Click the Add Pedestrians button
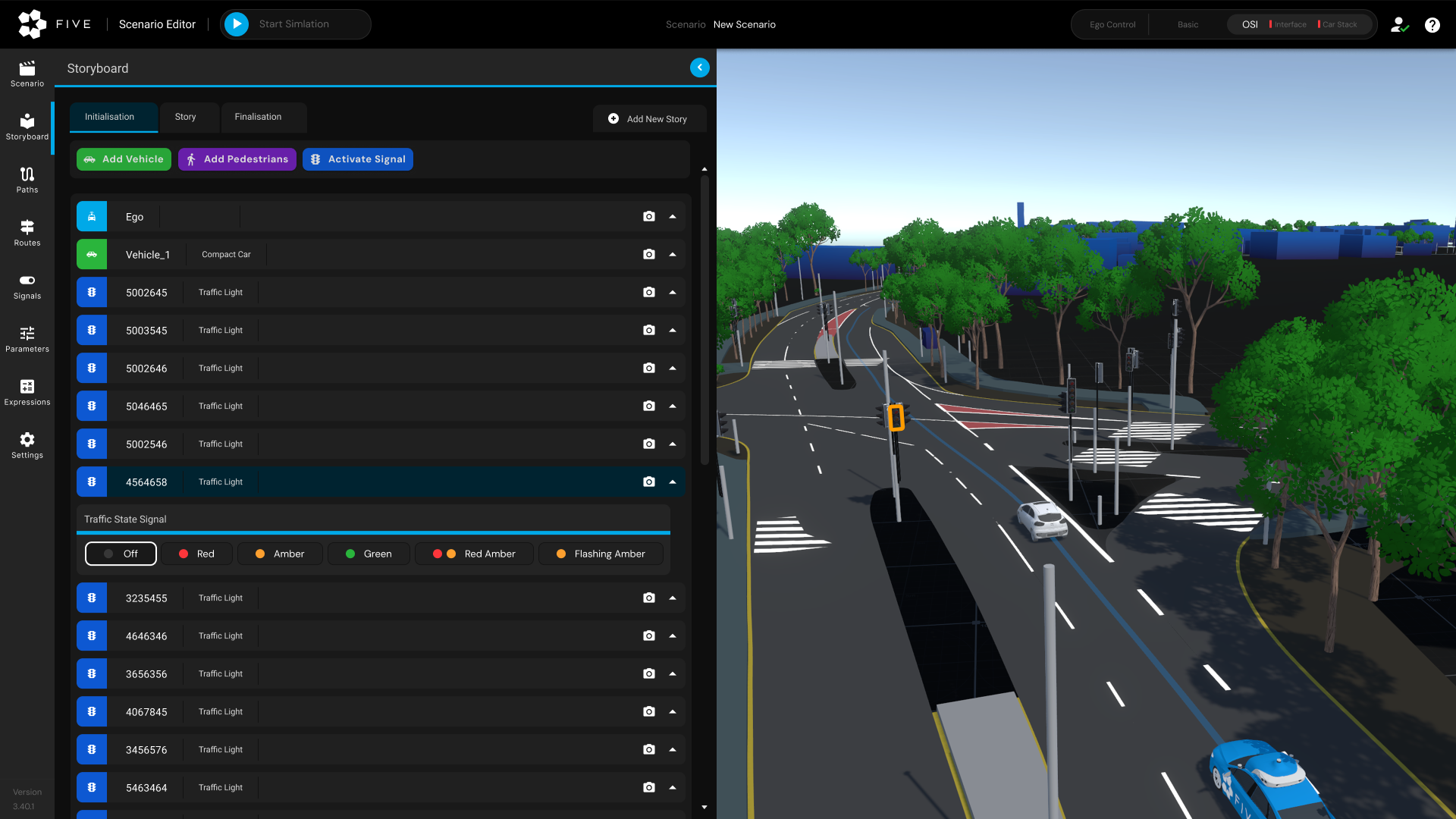Viewport: 1456px width, 819px height. (237, 159)
